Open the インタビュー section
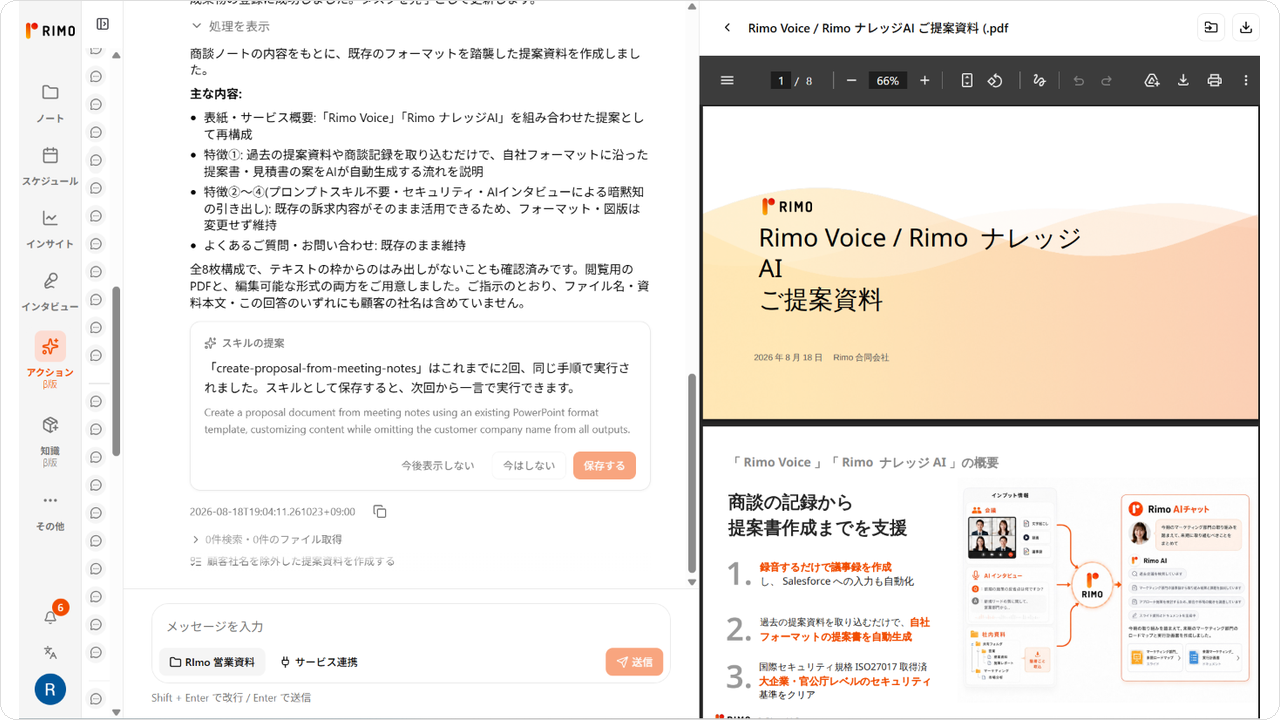1280x720 pixels. click(50, 292)
